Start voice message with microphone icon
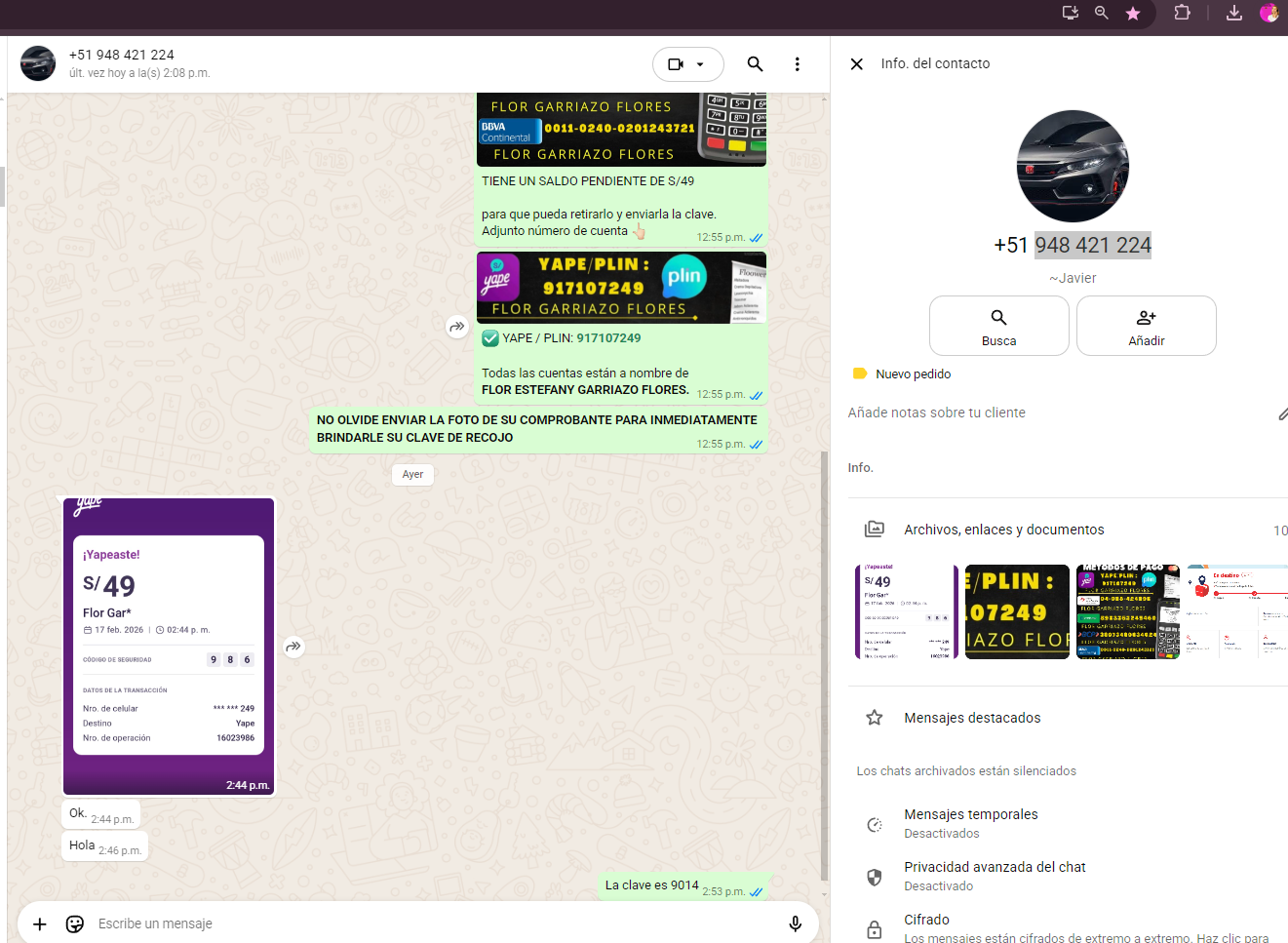Image resolution: width=1288 pixels, height=943 pixels. (x=795, y=923)
